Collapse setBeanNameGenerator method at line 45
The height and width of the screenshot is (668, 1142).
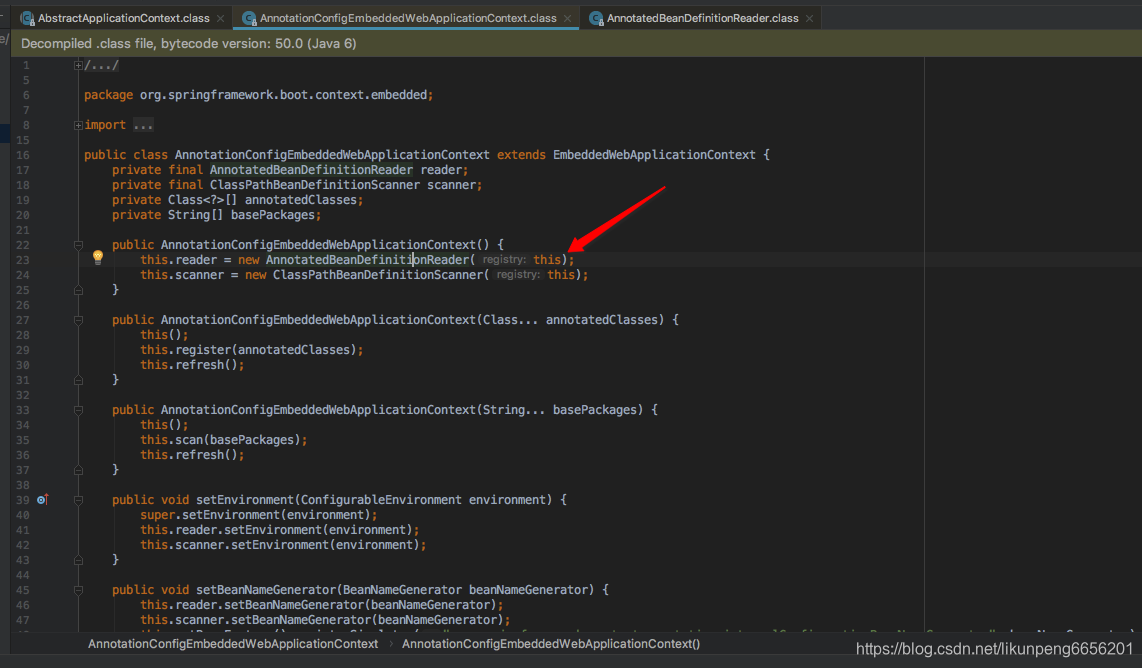coord(78,590)
